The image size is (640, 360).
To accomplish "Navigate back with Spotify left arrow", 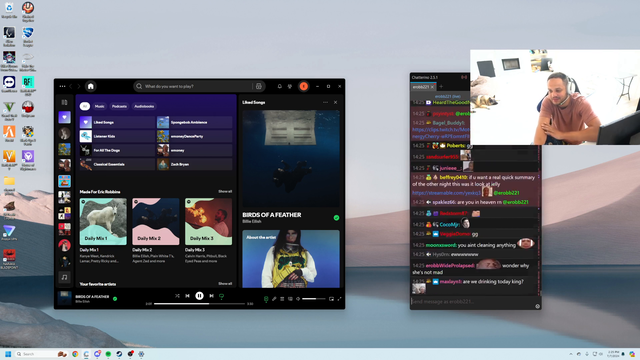I will coord(71,86).
